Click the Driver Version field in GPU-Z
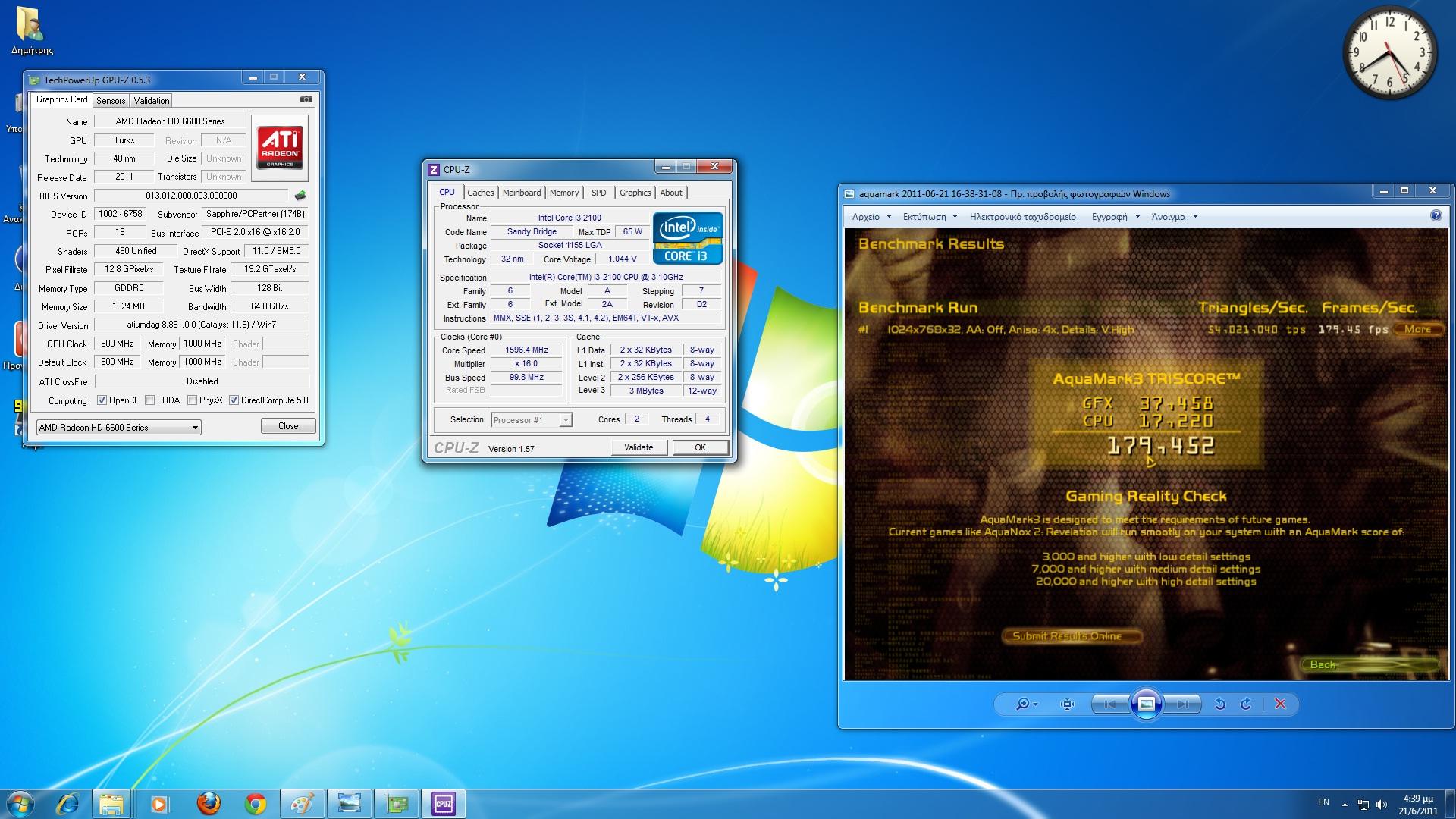Screen dimensions: 1456x819 201,325
